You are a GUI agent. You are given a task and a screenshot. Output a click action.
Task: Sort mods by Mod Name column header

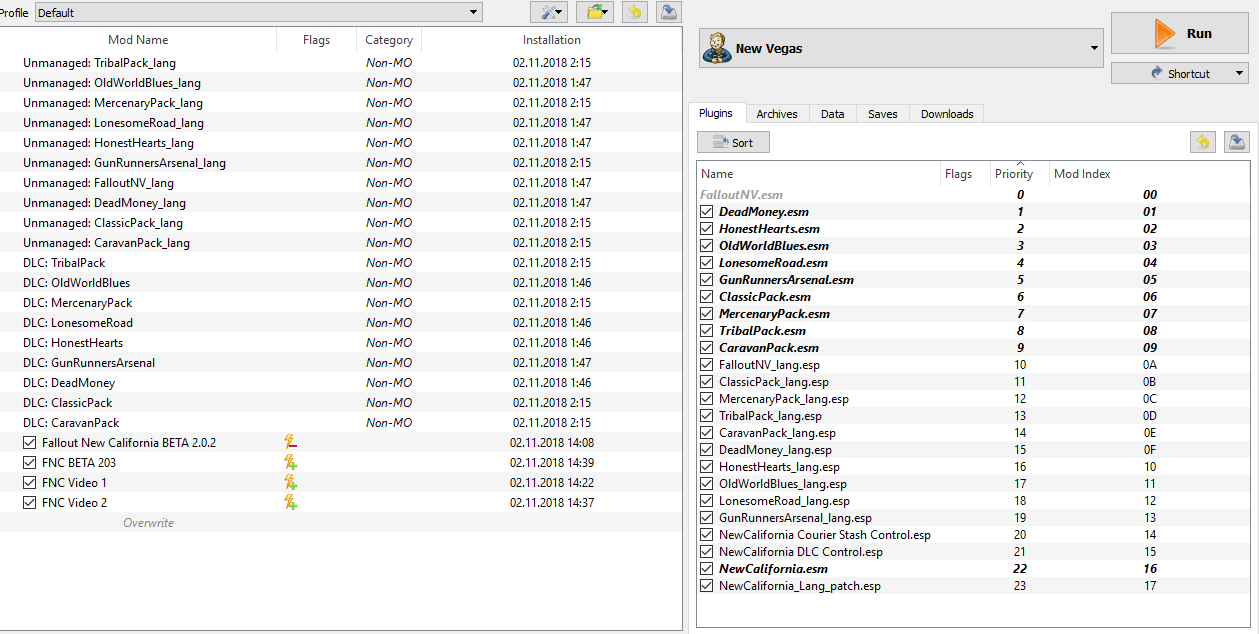138,40
